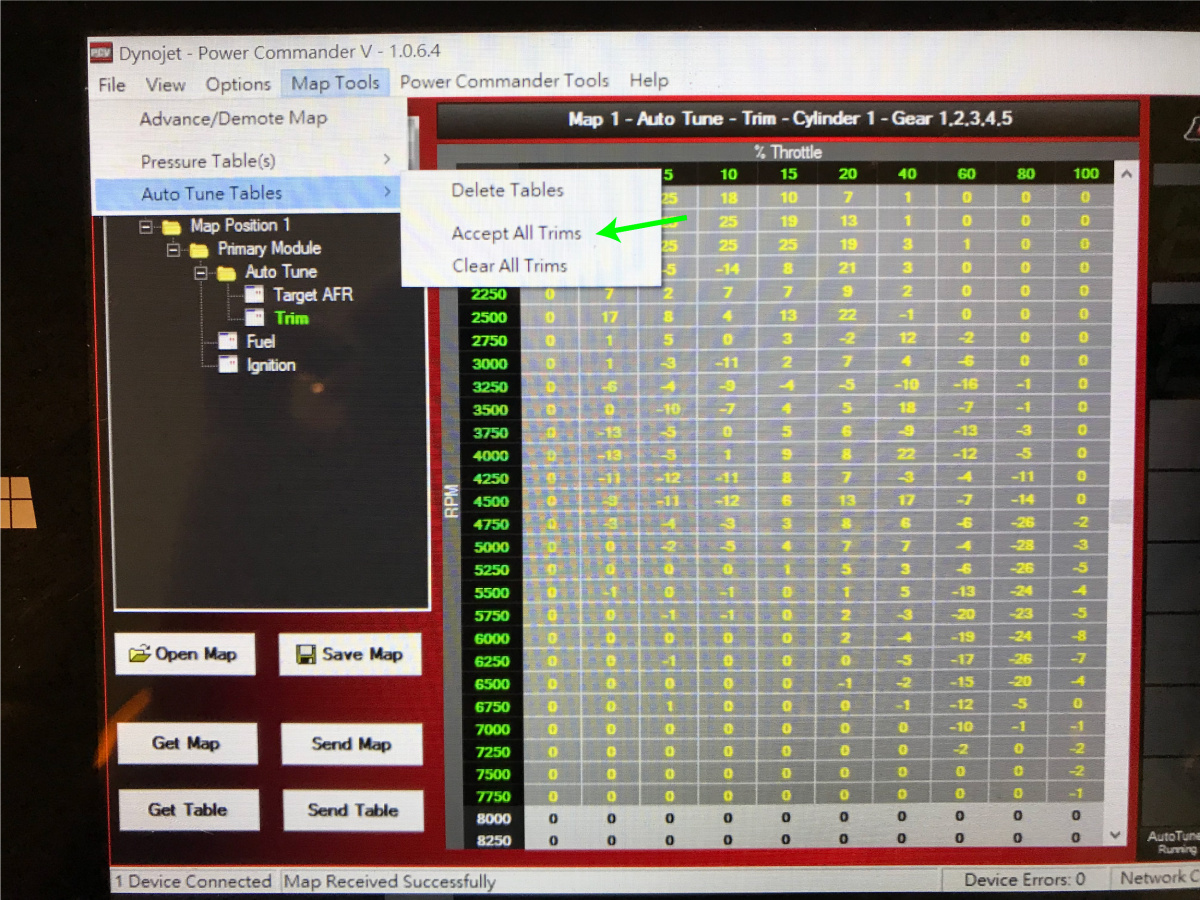Viewport: 1200px width, 900px height.
Task: Open the File menu
Action: tap(112, 84)
